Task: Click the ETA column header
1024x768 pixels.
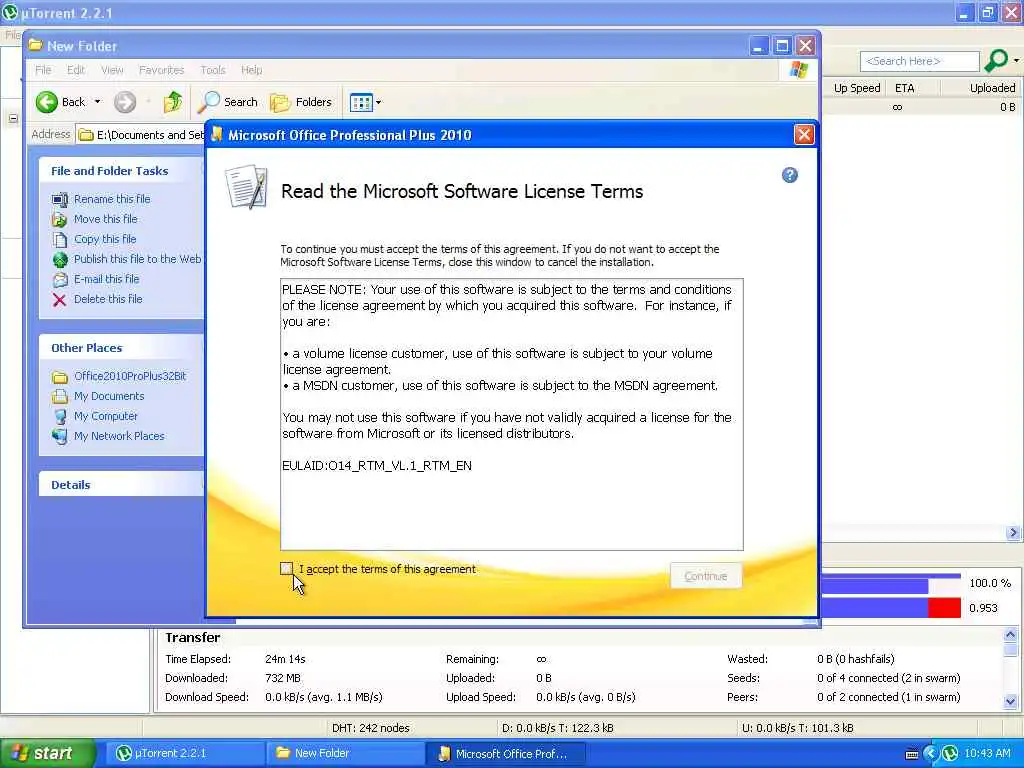Action: point(913,88)
